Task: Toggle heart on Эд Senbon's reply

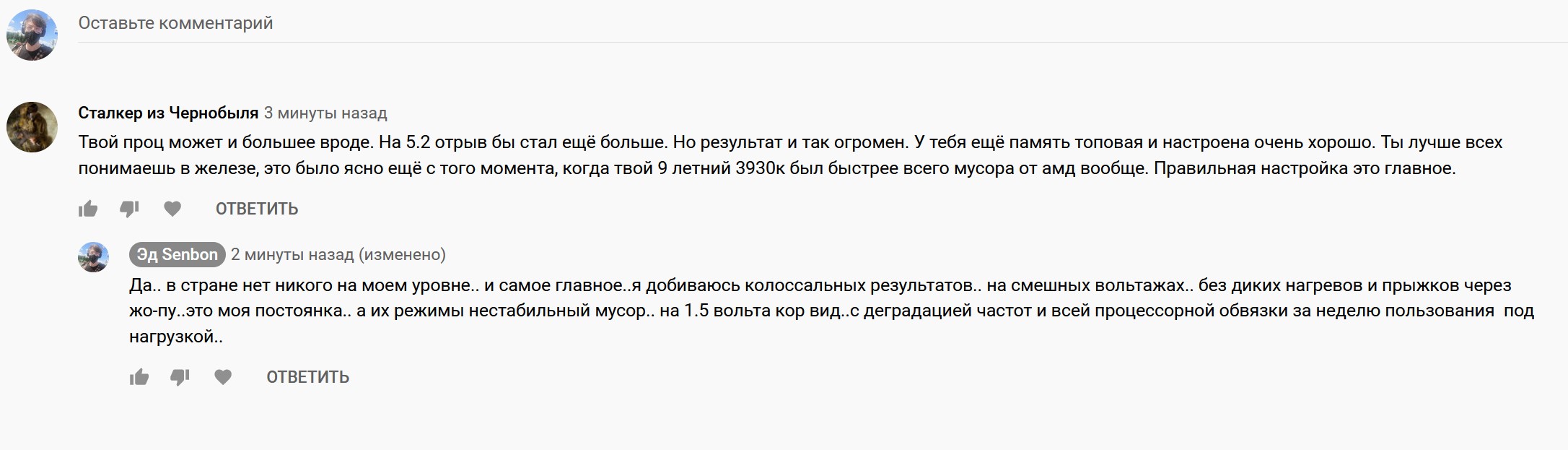Action: coord(224,377)
